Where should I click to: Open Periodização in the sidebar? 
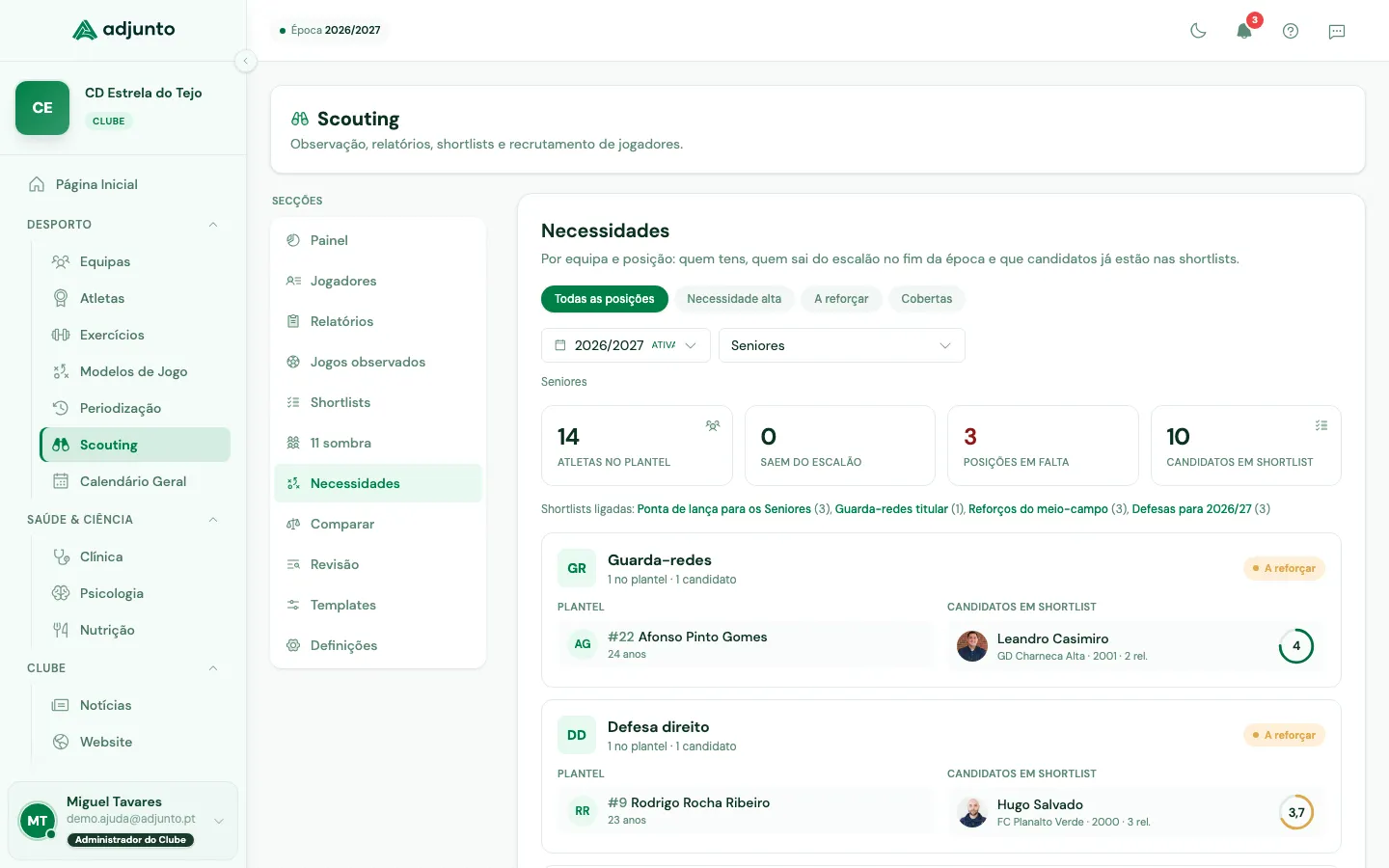click(x=135, y=408)
